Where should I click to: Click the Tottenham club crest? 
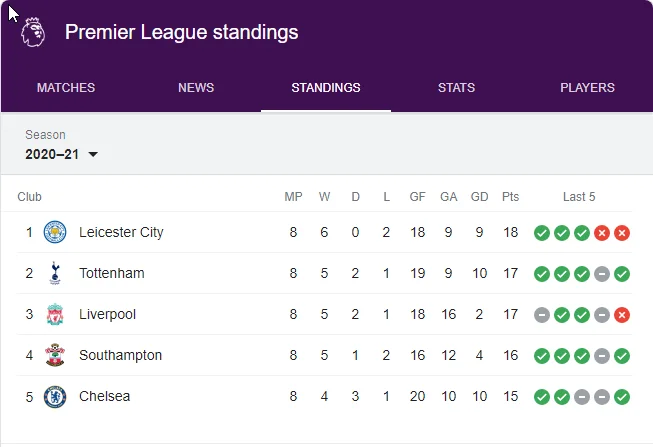(x=55, y=274)
